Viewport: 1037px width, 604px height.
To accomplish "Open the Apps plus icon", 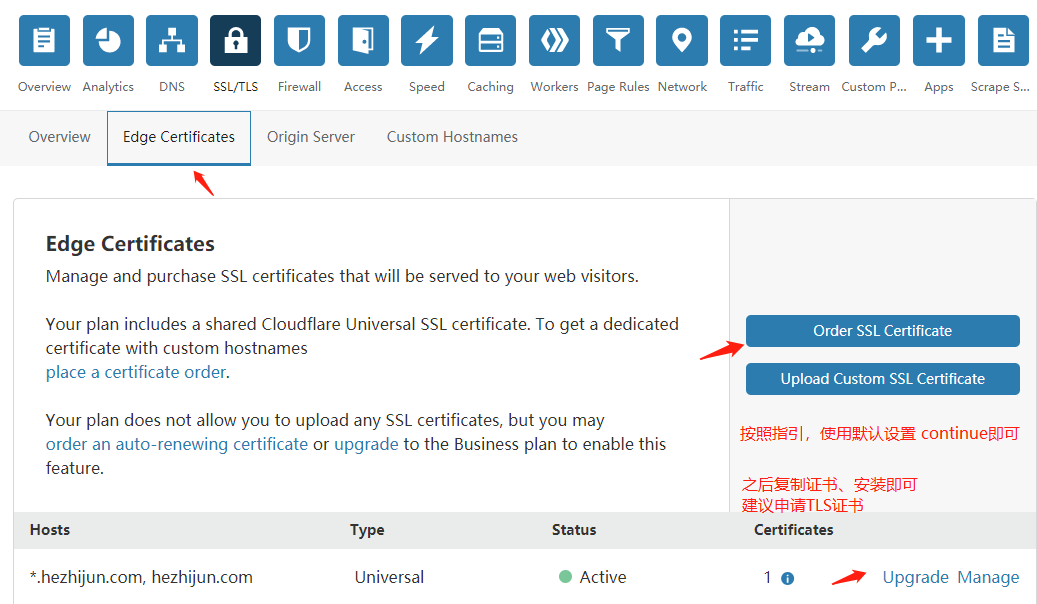I will (x=938, y=41).
